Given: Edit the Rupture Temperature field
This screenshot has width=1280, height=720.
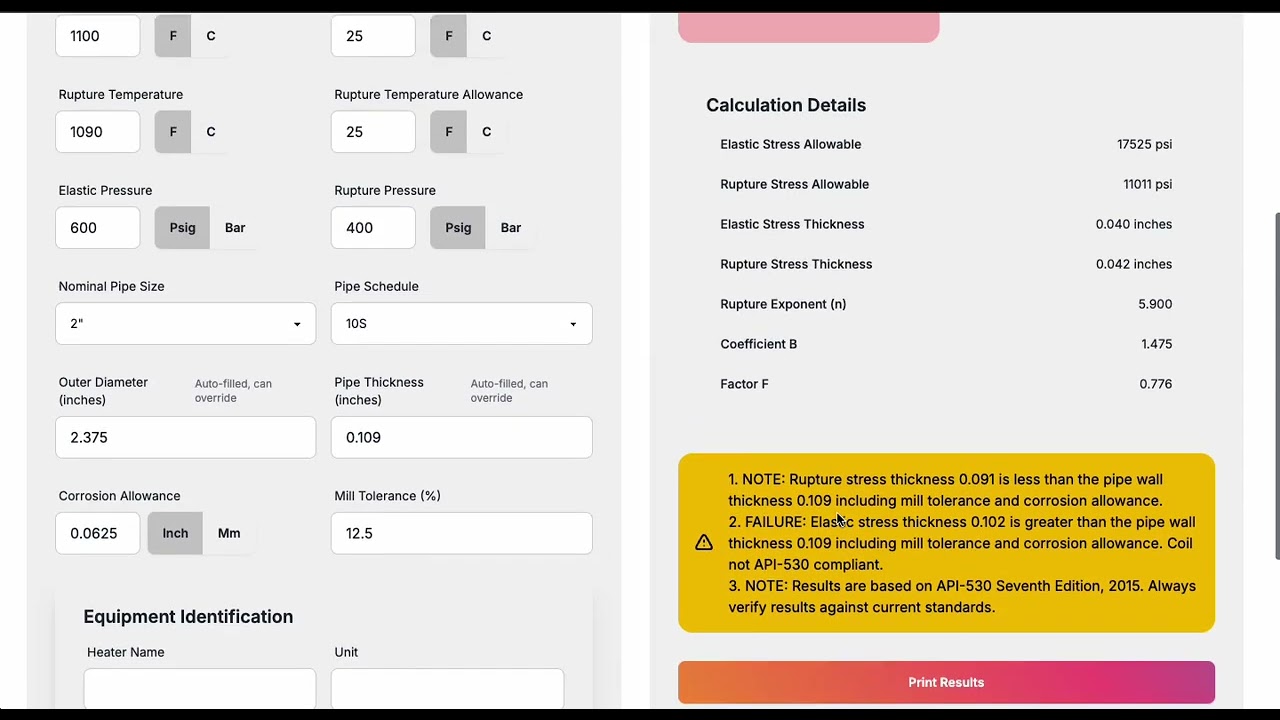Looking at the screenshot, I should pyautogui.click(x=98, y=132).
